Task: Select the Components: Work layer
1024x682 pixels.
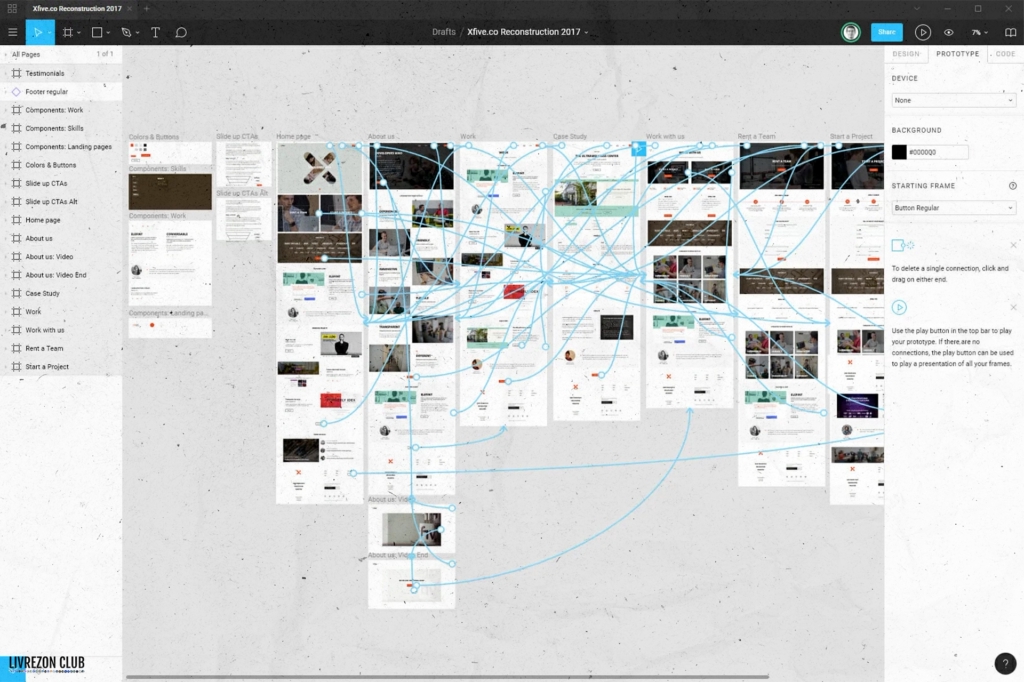Action: tap(61, 110)
